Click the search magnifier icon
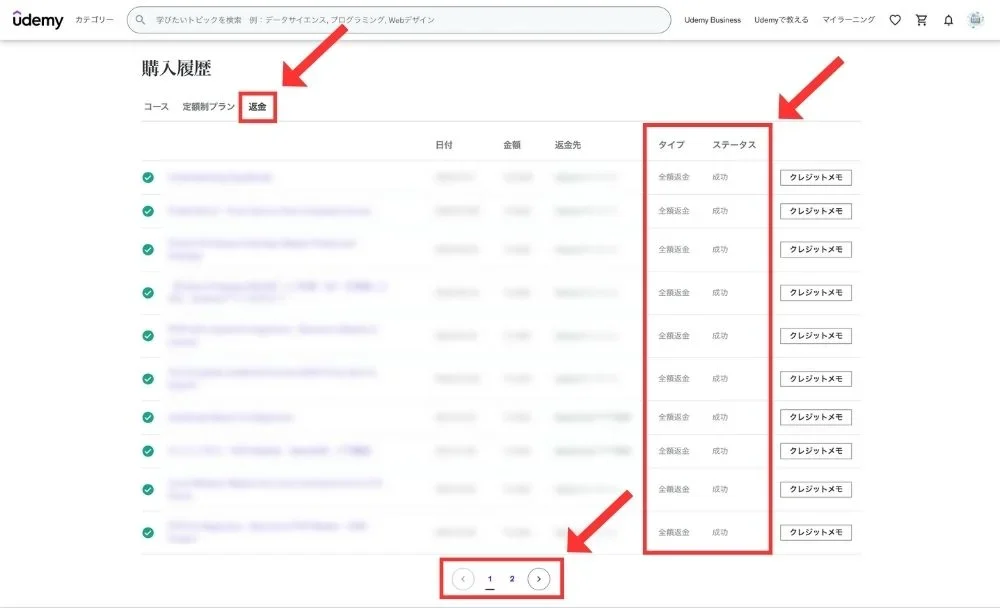The width and height of the screenshot is (1000, 608). point(141,20)
